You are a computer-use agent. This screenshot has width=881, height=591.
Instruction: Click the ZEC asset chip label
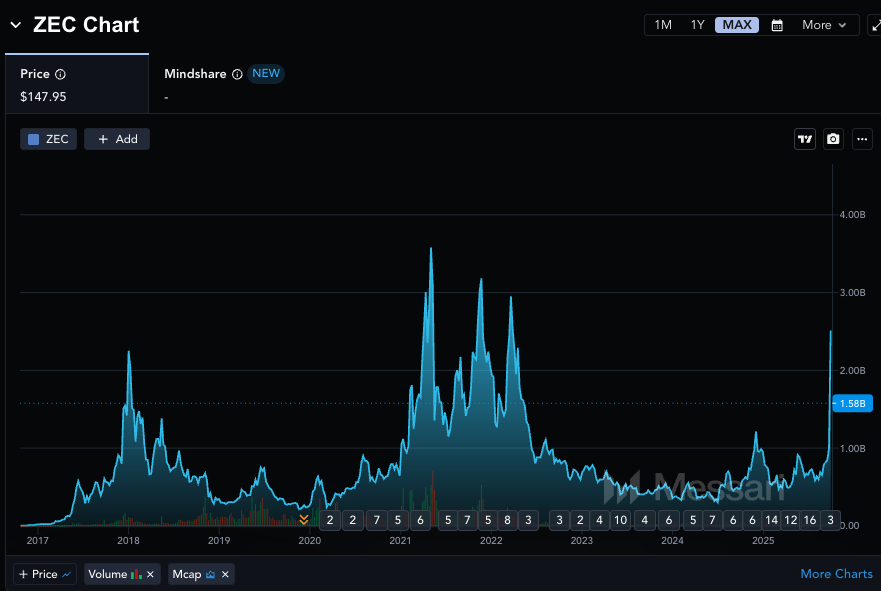pos(57,139)
